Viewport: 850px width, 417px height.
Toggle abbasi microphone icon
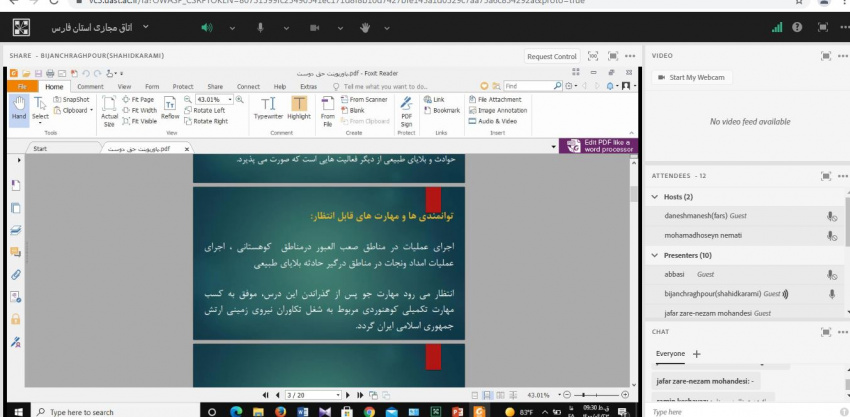point(832,275)
